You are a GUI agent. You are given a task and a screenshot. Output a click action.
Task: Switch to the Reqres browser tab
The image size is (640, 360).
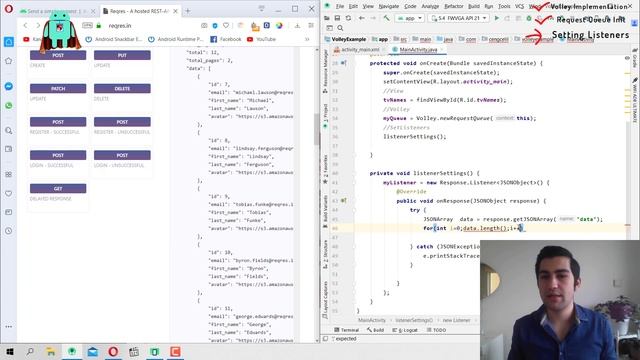[139, 11]
